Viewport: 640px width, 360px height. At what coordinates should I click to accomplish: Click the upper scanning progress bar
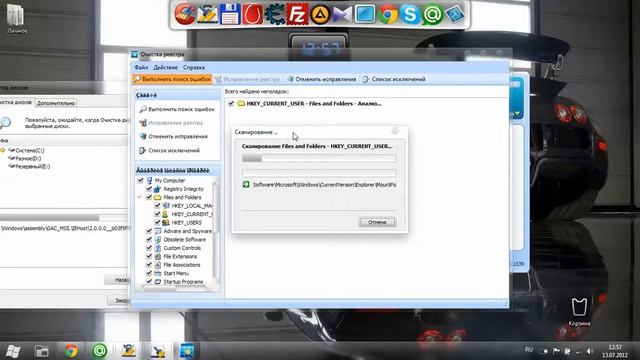click(x=319, y=158)
